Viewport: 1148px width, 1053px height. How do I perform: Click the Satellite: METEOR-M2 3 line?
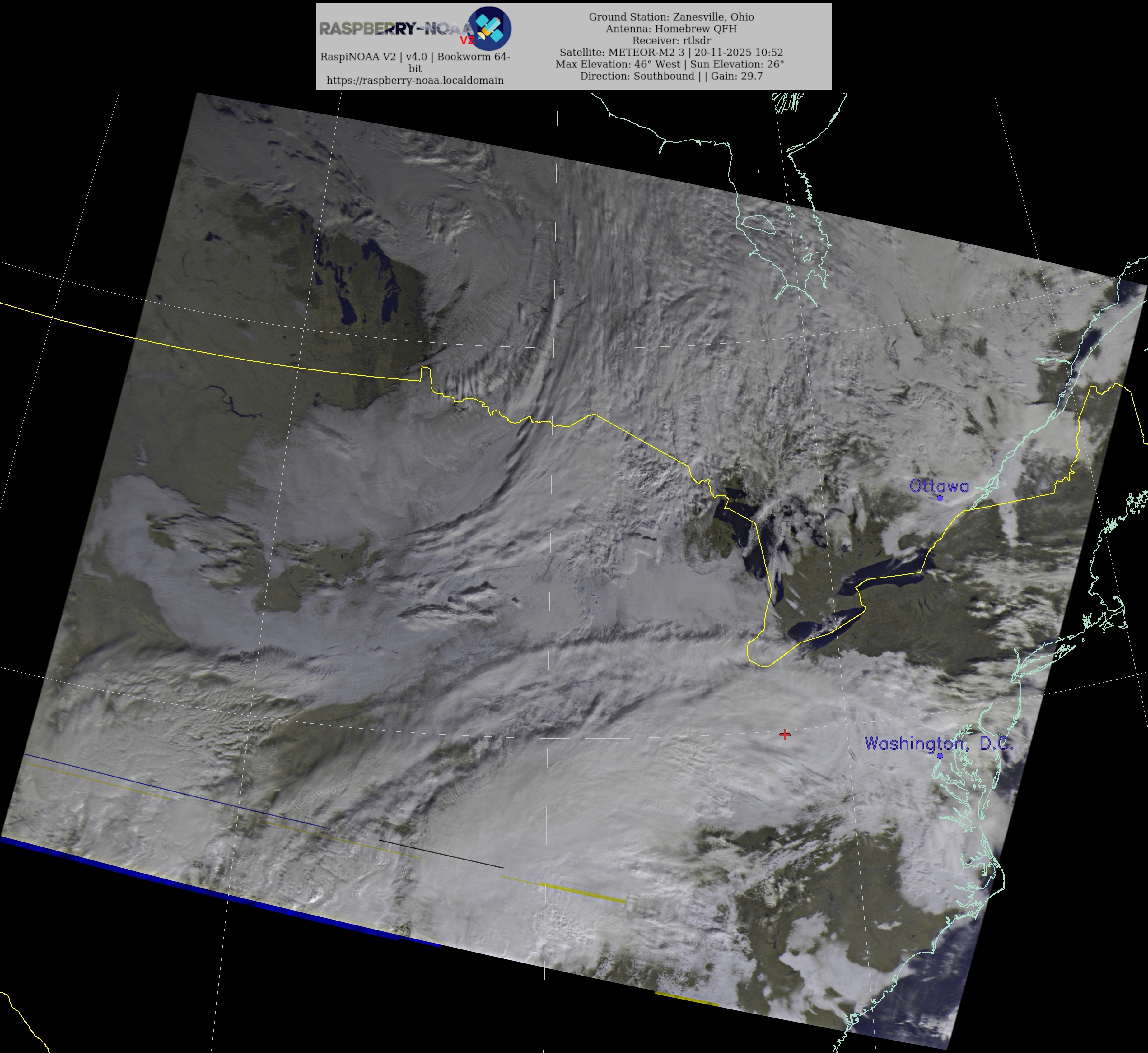(671, 53)
